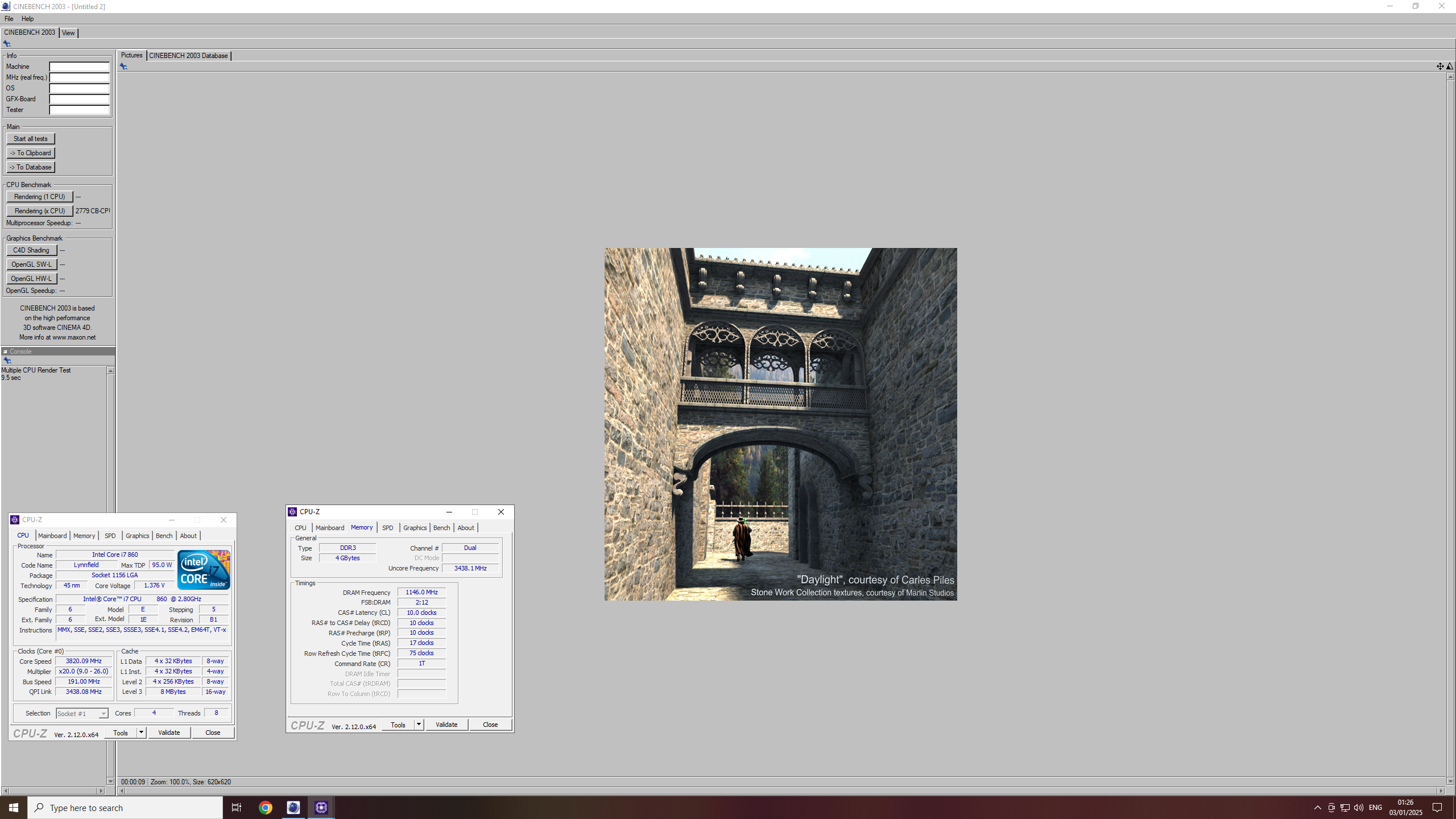This screenshot has width=1456, height=819.
Task: Click the Tester input field
Action: (x=79, y=110)
